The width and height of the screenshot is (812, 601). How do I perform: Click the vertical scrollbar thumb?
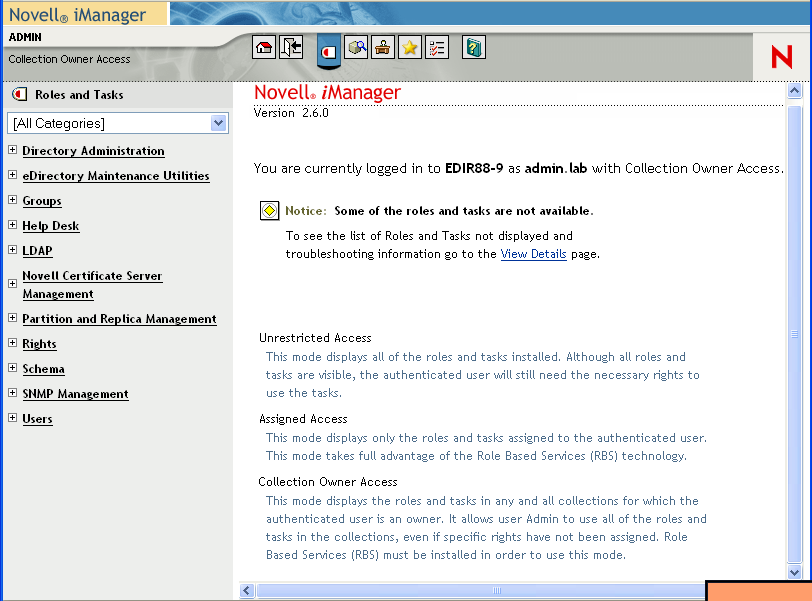click(x=794, y=334)
